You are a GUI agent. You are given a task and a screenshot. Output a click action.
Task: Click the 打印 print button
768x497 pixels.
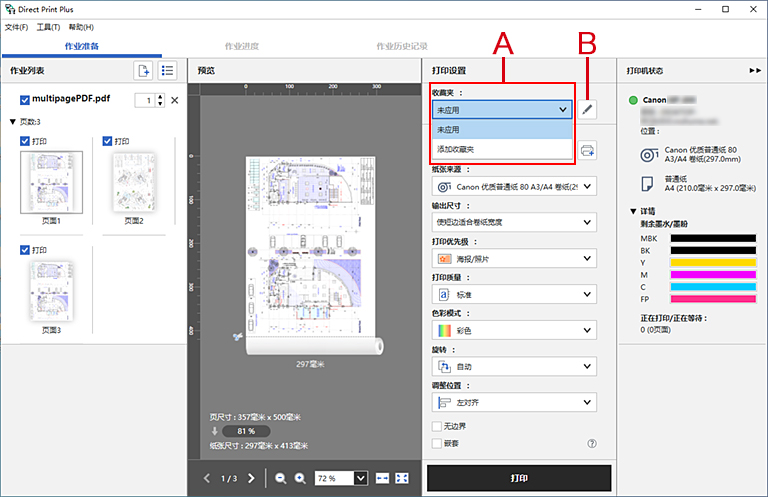point(518,478)
